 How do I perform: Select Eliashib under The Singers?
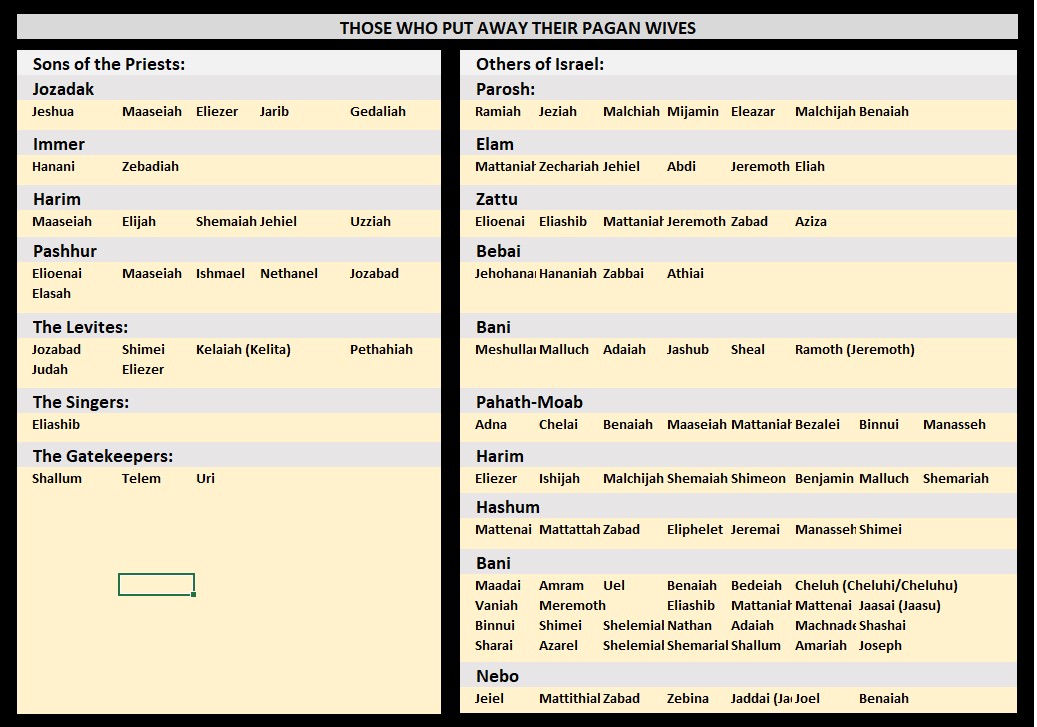(56, 425)
